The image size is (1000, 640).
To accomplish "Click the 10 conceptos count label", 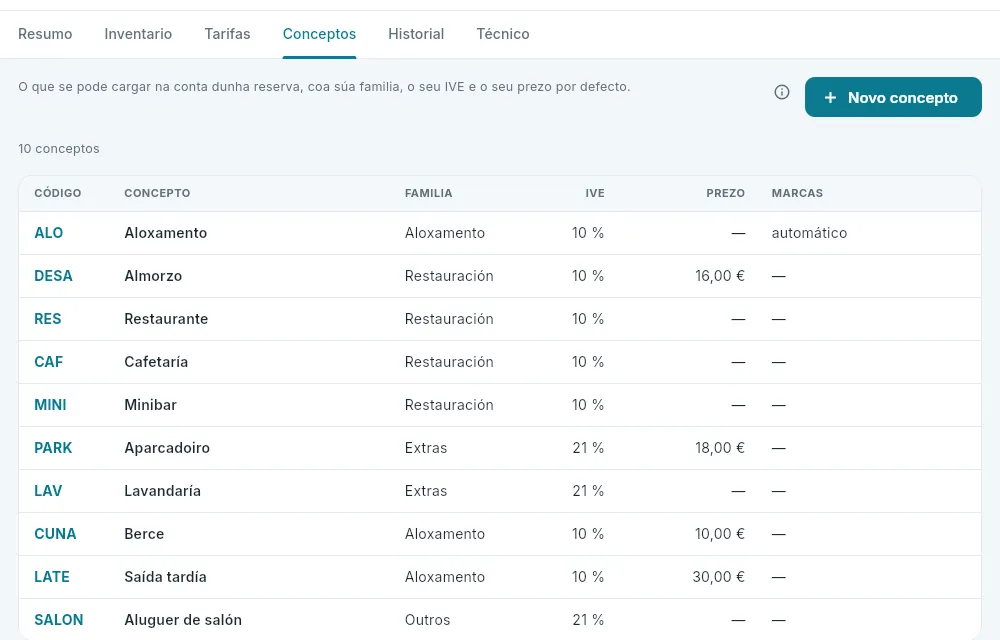I will click(x=59, y=149).
